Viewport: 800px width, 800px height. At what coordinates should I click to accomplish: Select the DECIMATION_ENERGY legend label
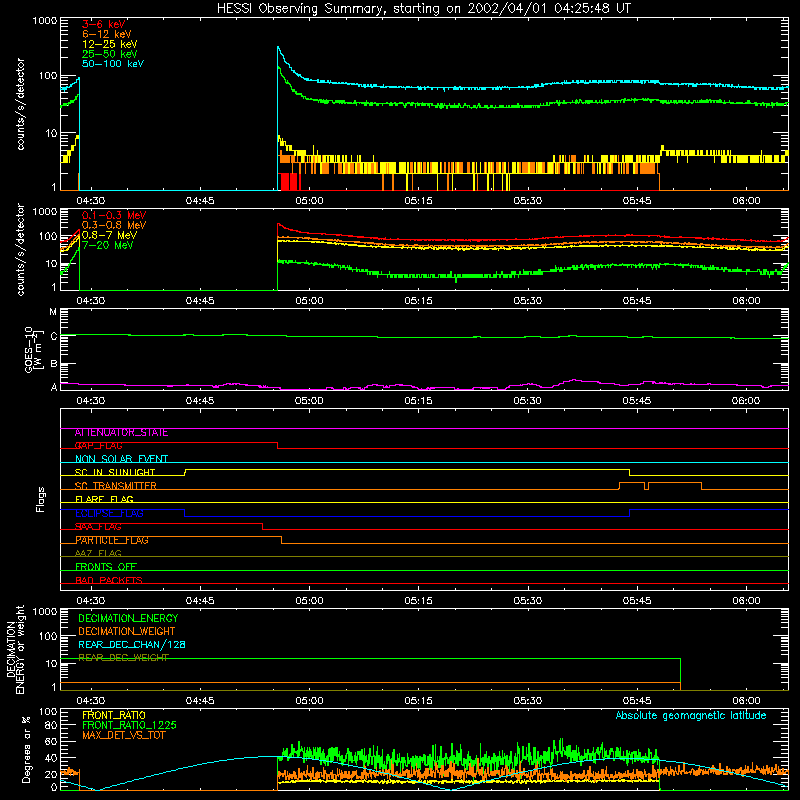(128, 618)
